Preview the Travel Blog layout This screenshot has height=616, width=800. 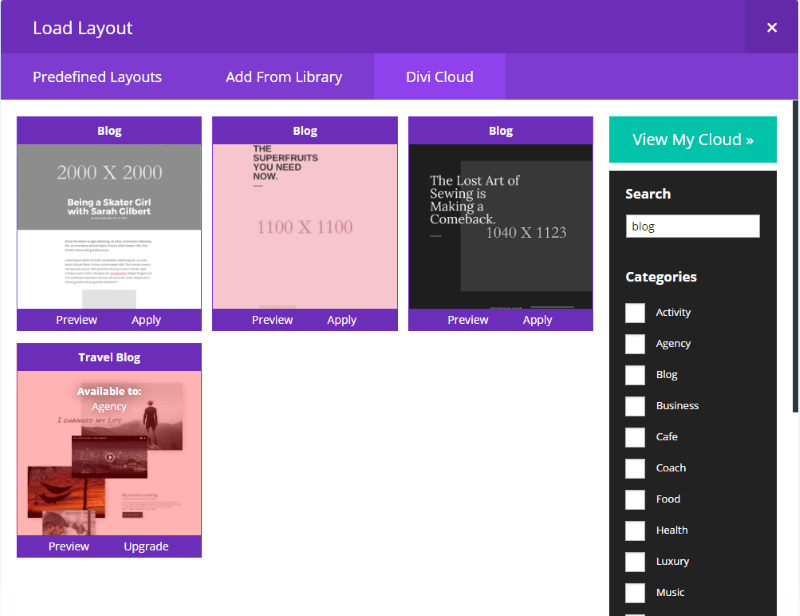click(x=68, y=547)
